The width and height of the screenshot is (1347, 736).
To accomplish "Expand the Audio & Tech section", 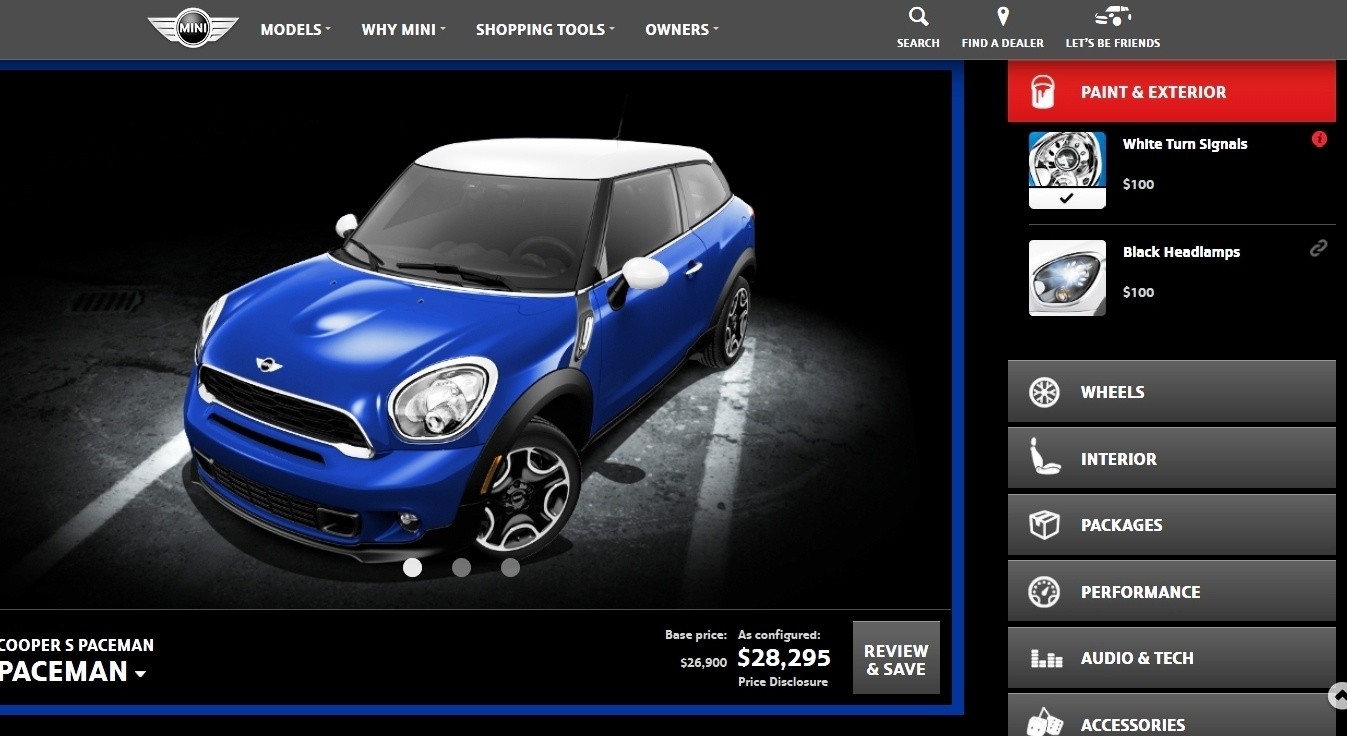I will (x=1171, y=658).
